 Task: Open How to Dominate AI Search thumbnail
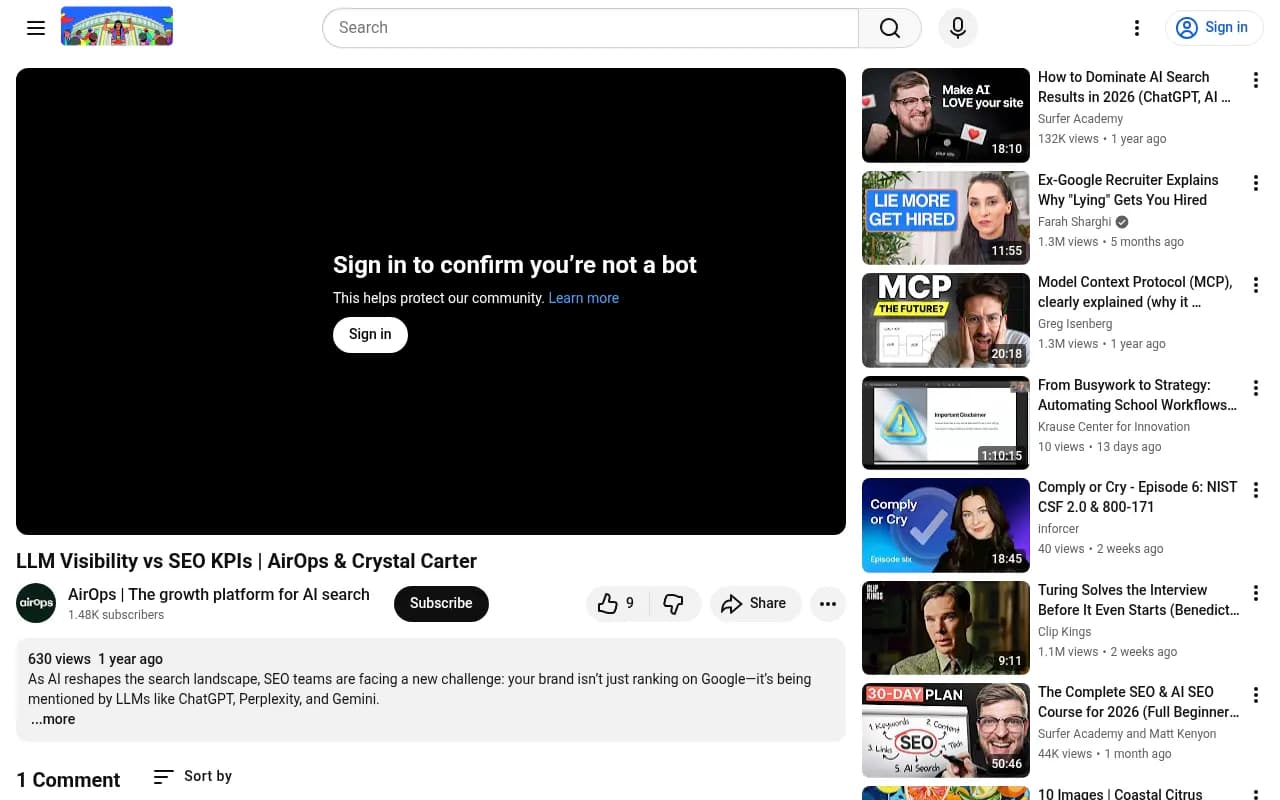point(946,115)
